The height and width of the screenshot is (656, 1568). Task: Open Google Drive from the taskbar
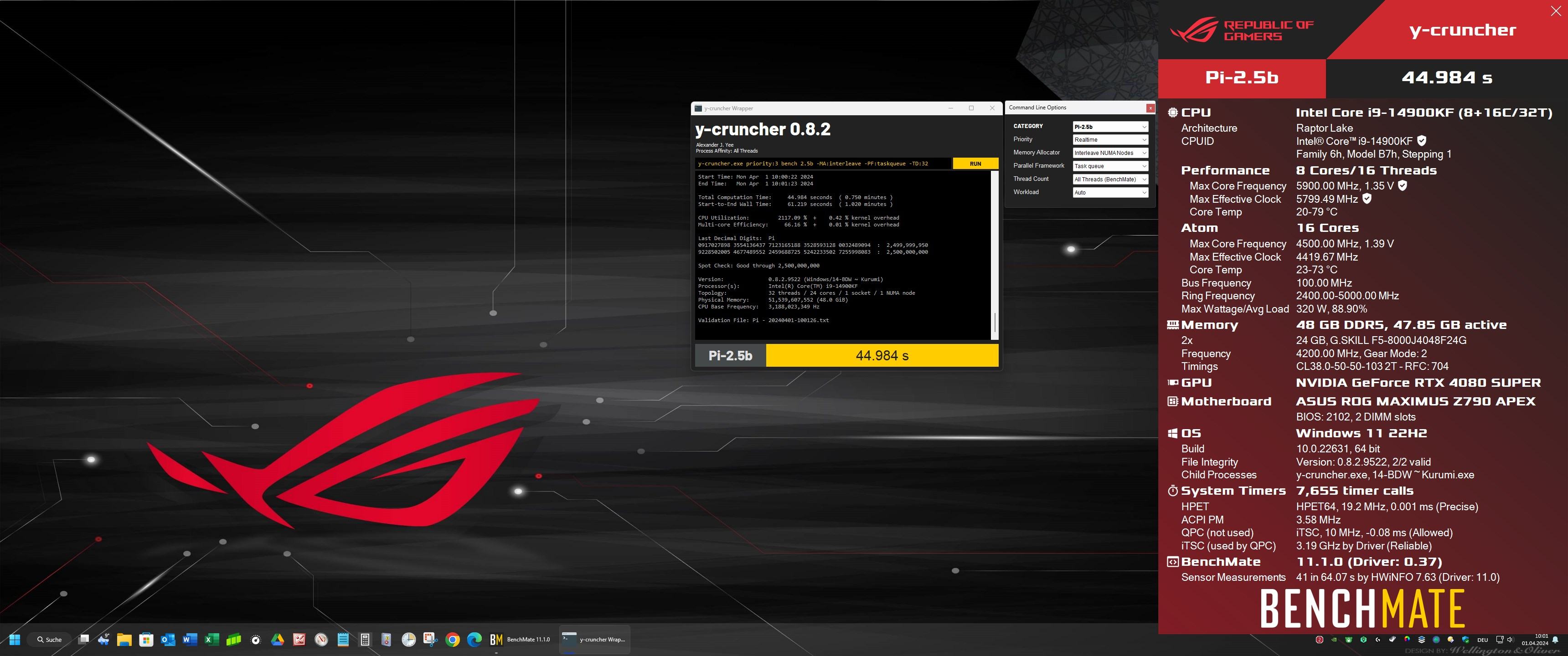(278, 639)
